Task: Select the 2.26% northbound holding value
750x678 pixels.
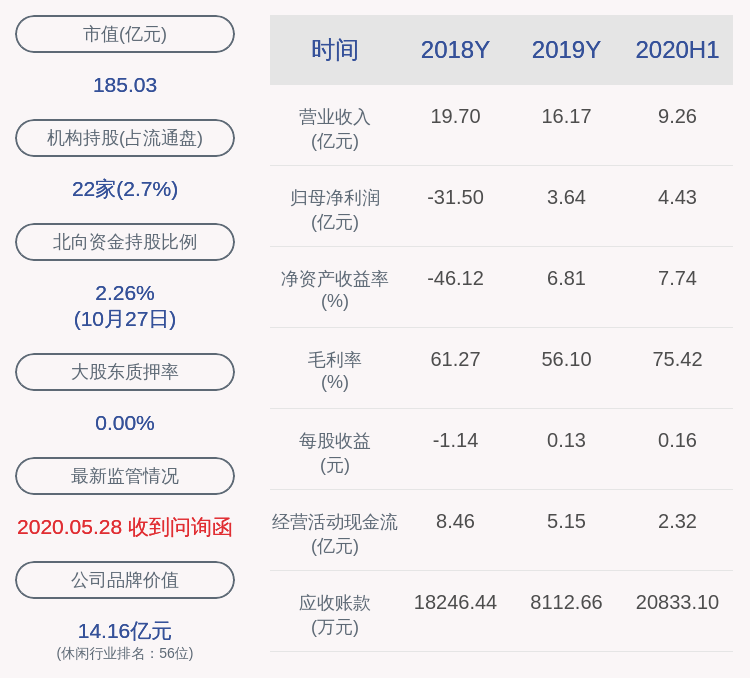Action: [x=125, y=293]
